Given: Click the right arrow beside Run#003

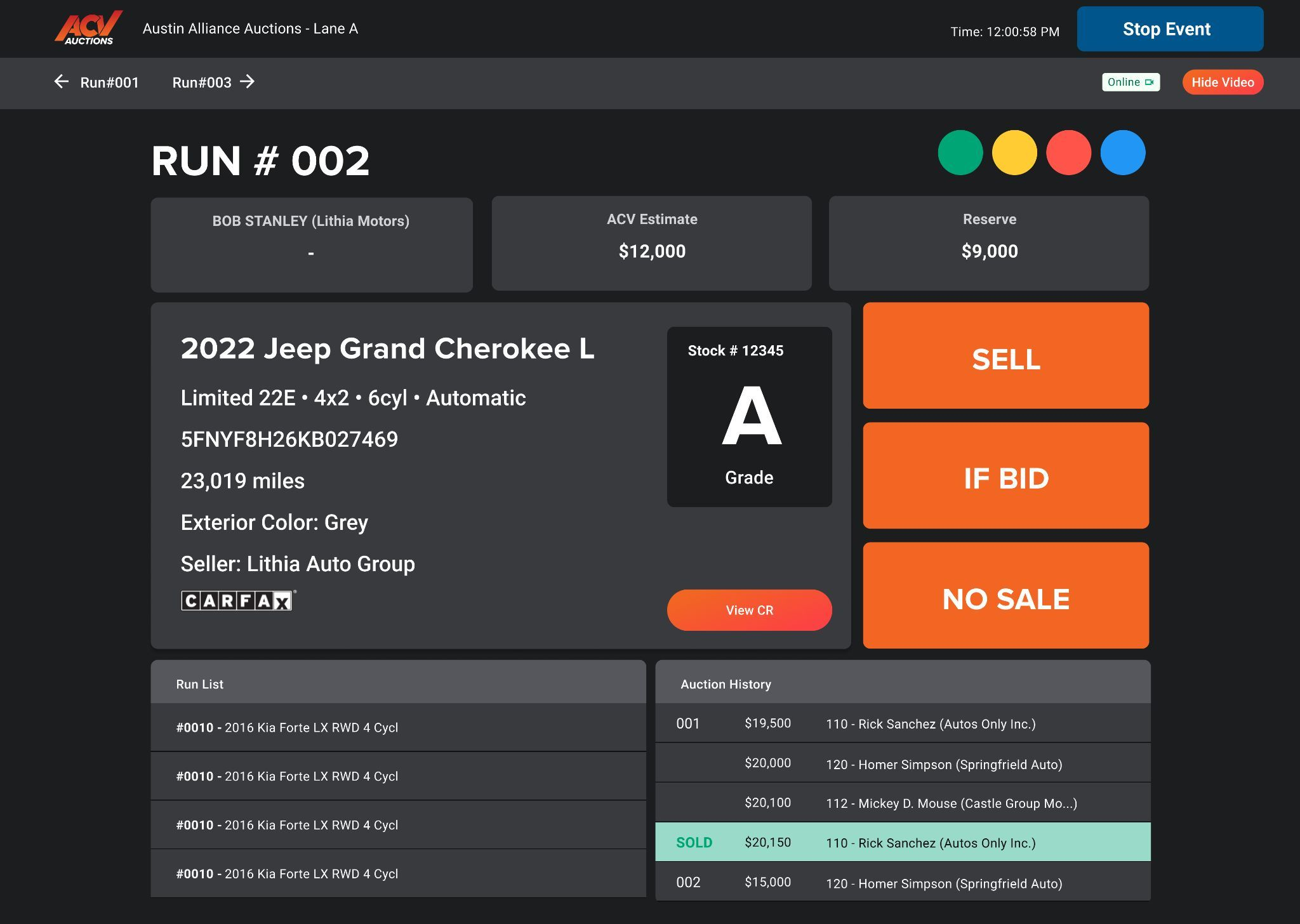Looking at the screenshot, I should (248, 81).
